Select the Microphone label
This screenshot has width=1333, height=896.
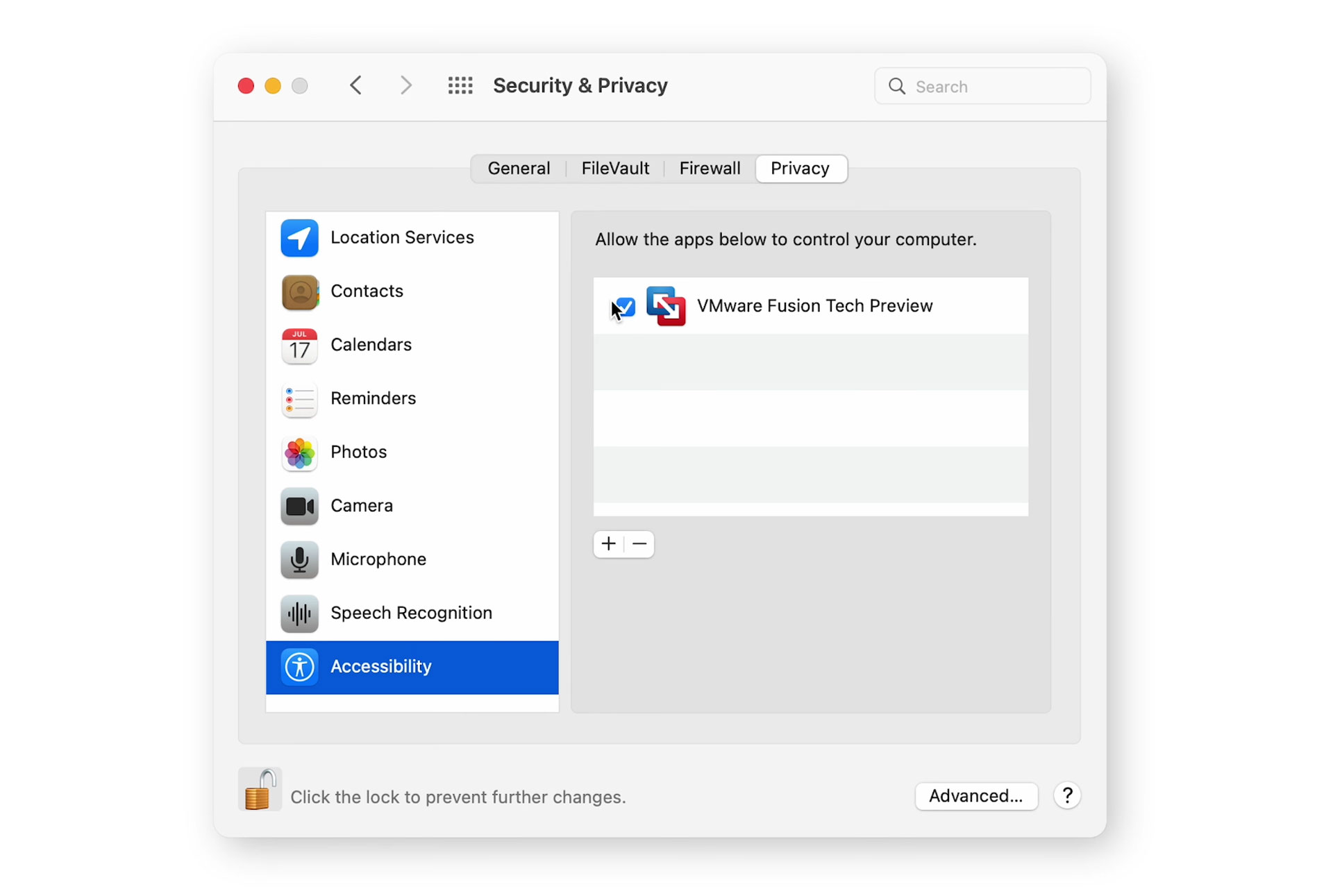click(x=378, y=559)
